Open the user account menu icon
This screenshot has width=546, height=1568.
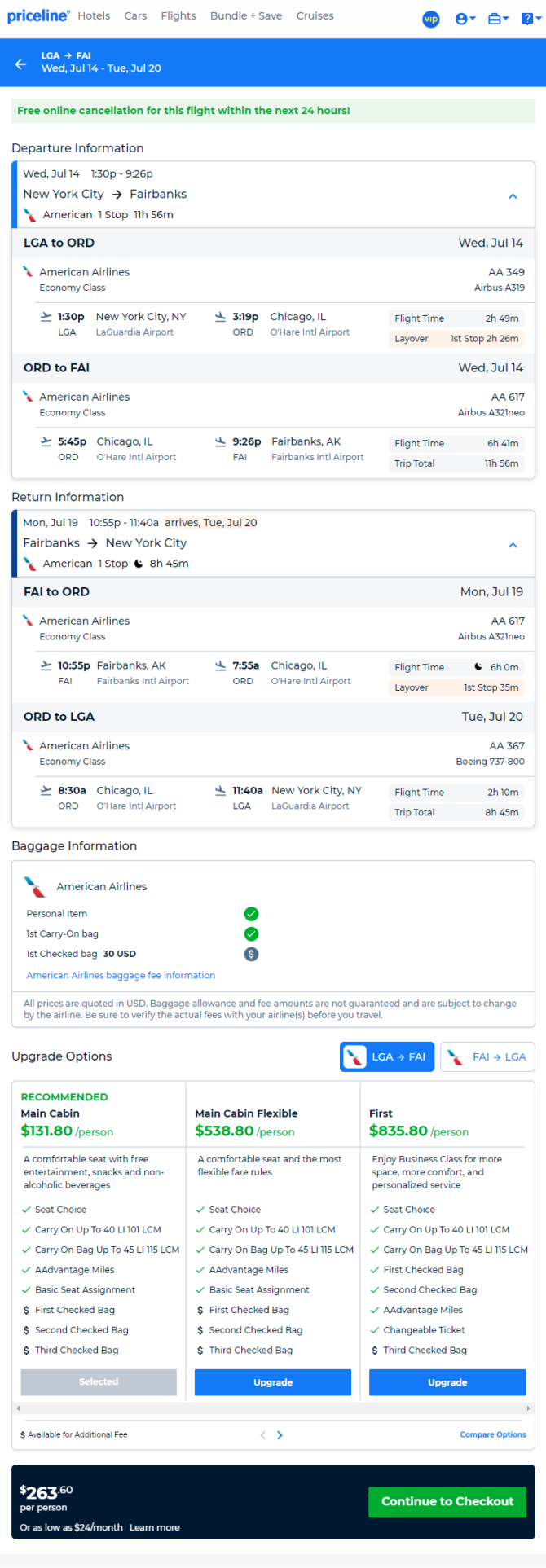pos(465,19)
